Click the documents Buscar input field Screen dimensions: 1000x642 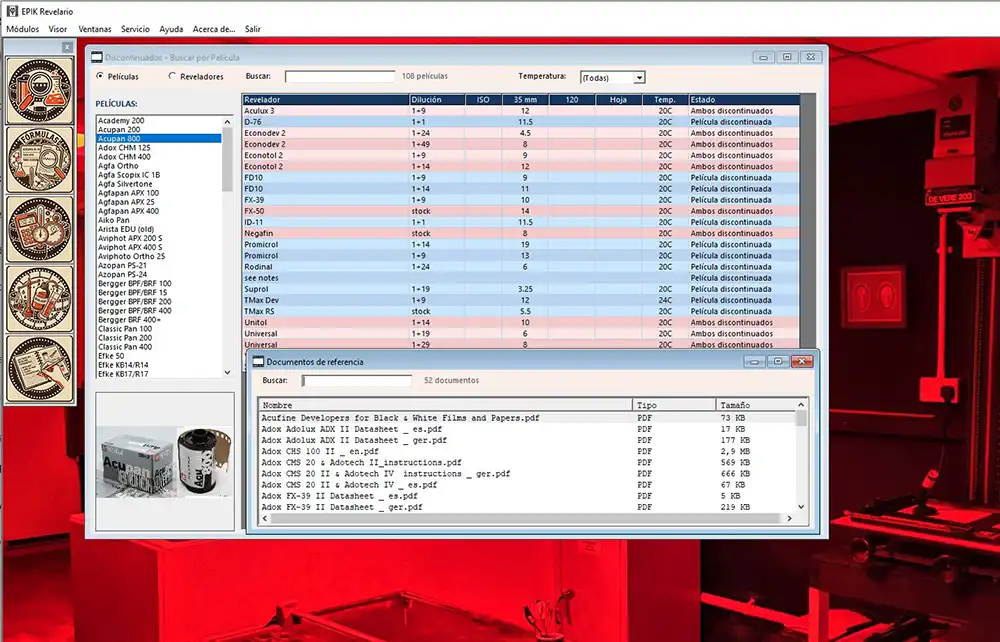pyautogui.click(x=357, y=381)
